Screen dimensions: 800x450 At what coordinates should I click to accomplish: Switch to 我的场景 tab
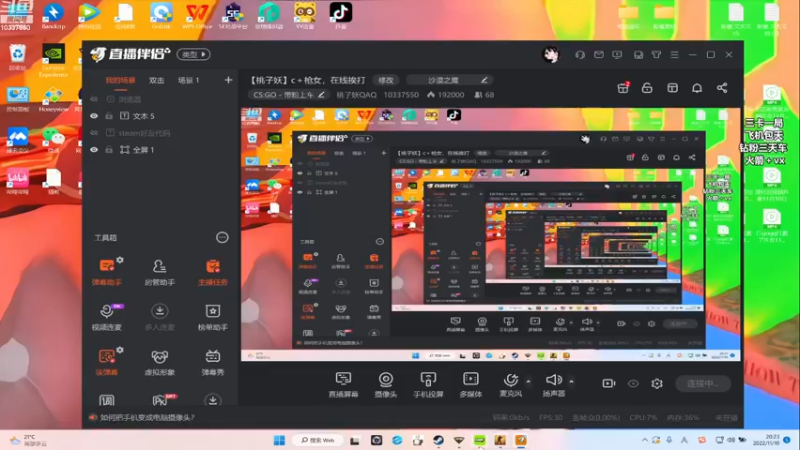120,80
